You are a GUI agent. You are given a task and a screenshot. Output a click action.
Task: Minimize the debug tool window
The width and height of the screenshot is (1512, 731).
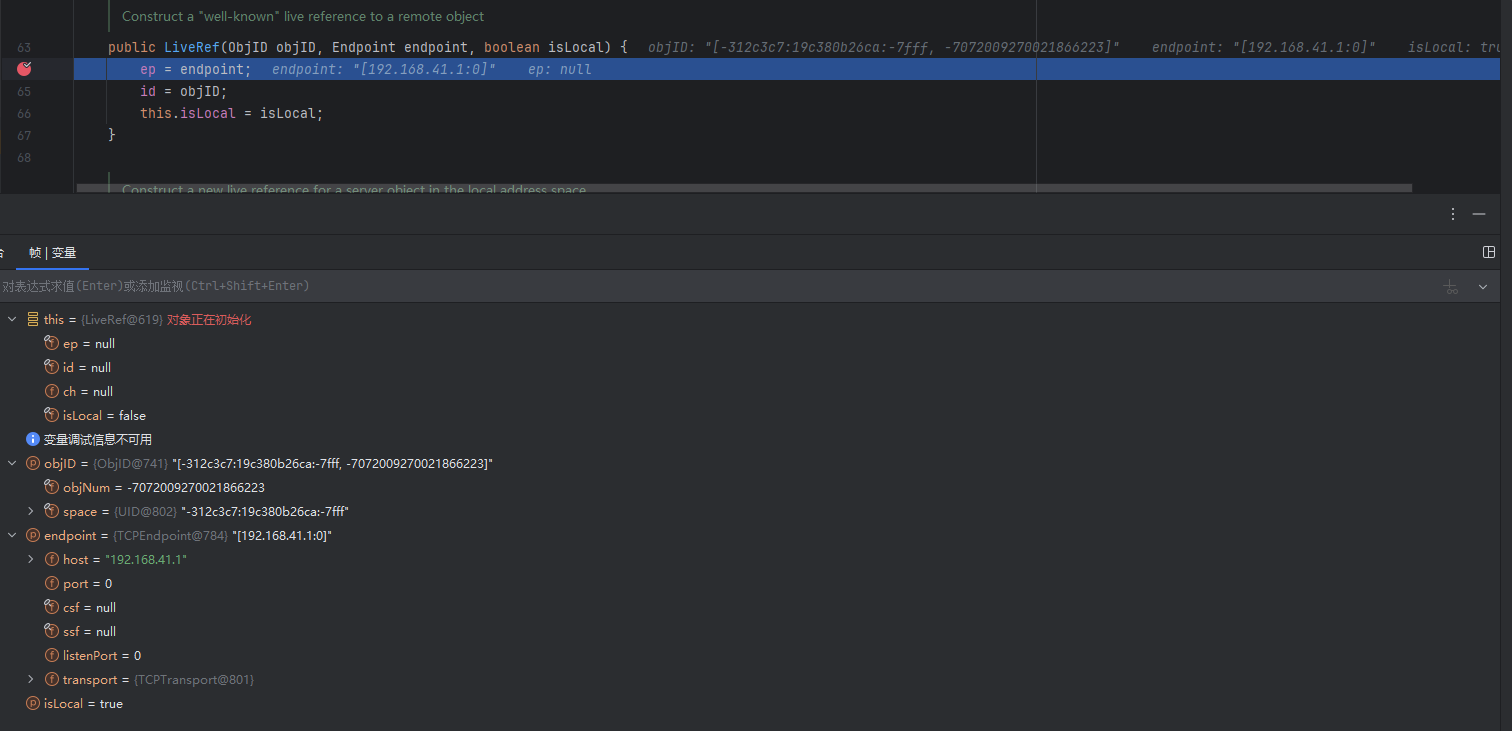pyautogui.click(x=1480, y=214)
